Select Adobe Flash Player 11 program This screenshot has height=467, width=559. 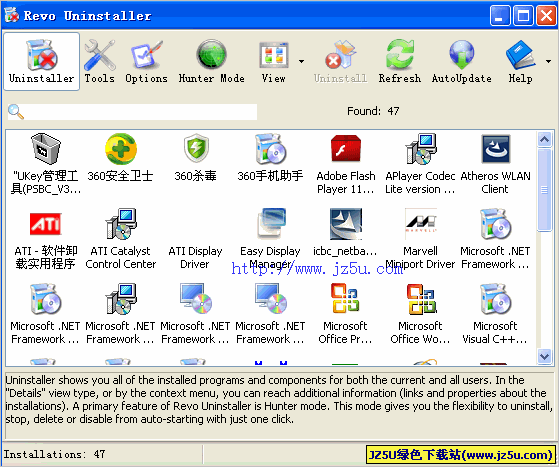[346, 164]
